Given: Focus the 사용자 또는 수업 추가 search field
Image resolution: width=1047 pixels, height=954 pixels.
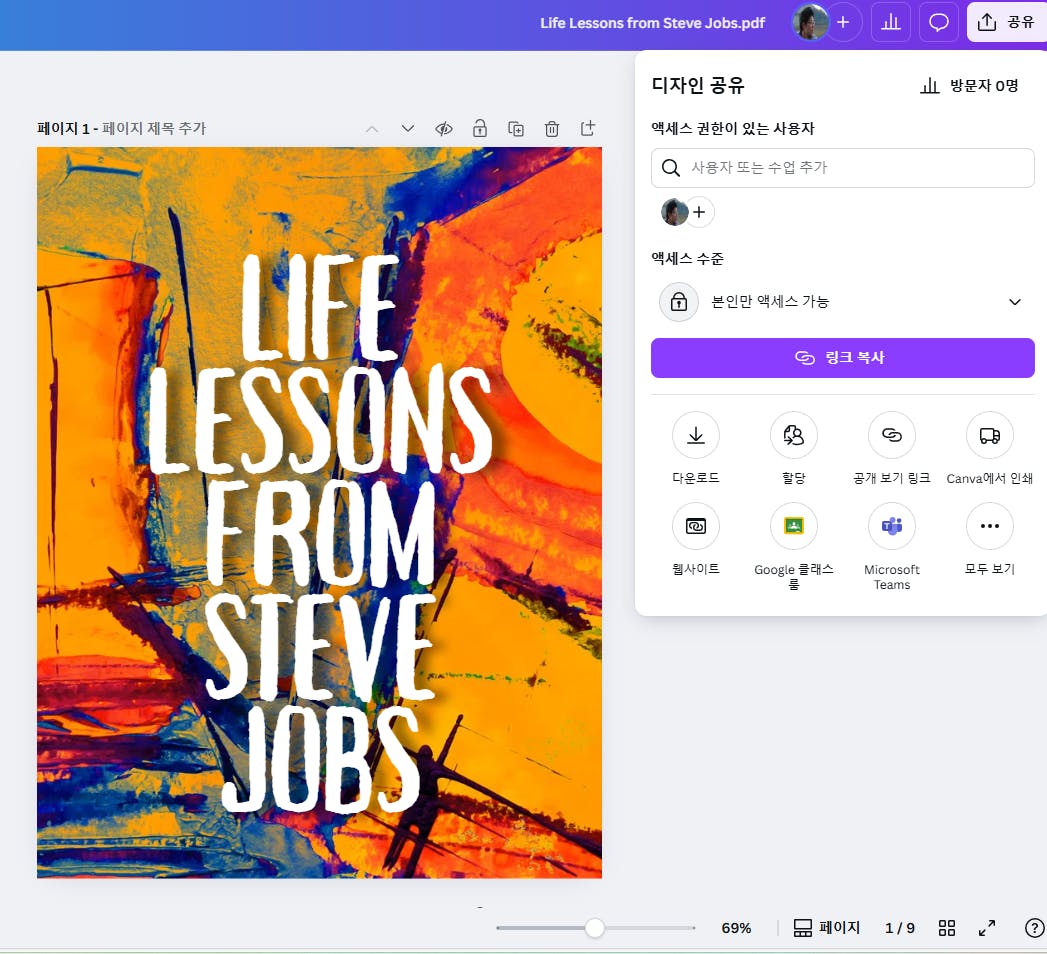Looking at the screenshot, I should [x=843, y=168].
